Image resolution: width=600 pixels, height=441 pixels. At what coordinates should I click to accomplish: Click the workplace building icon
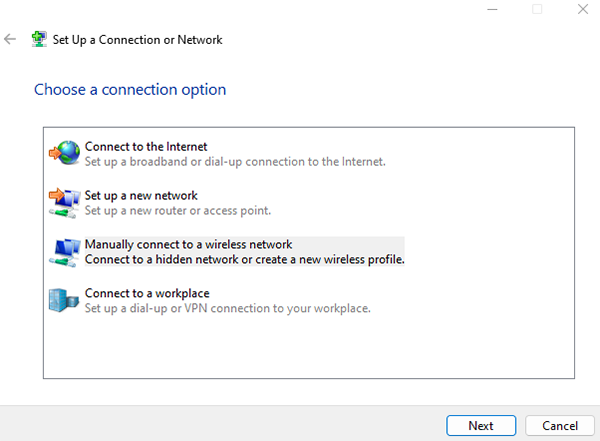pos(64,300)
